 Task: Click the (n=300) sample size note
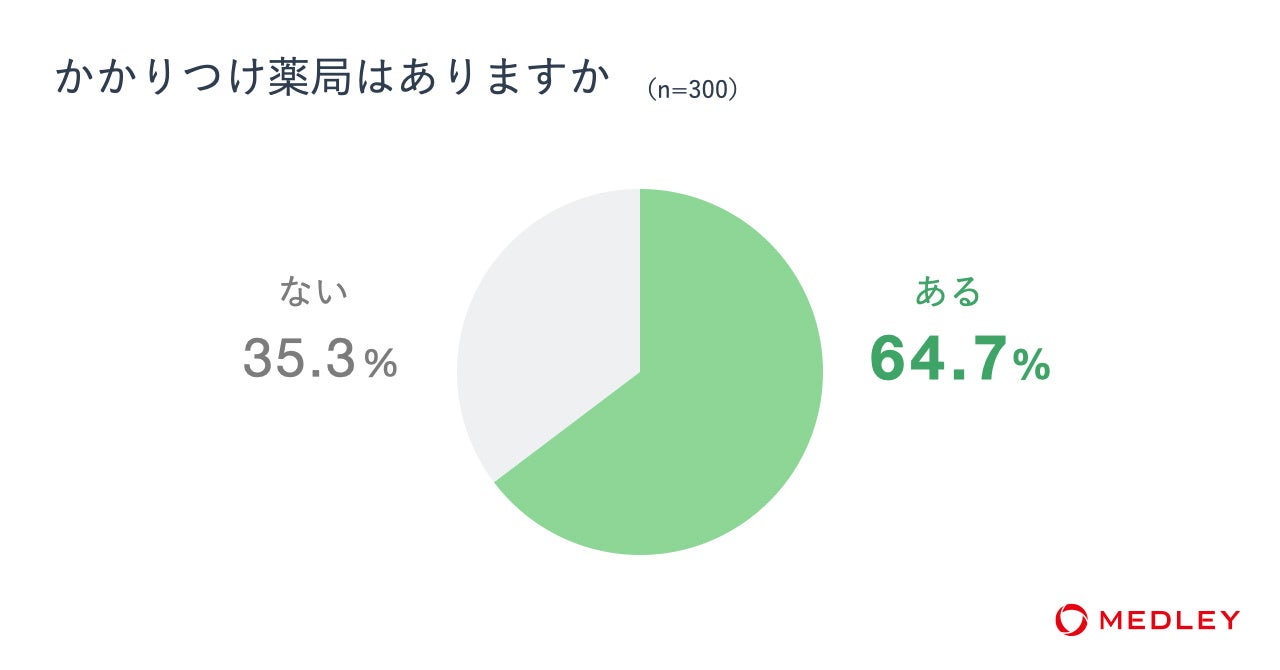pos(692,90)
